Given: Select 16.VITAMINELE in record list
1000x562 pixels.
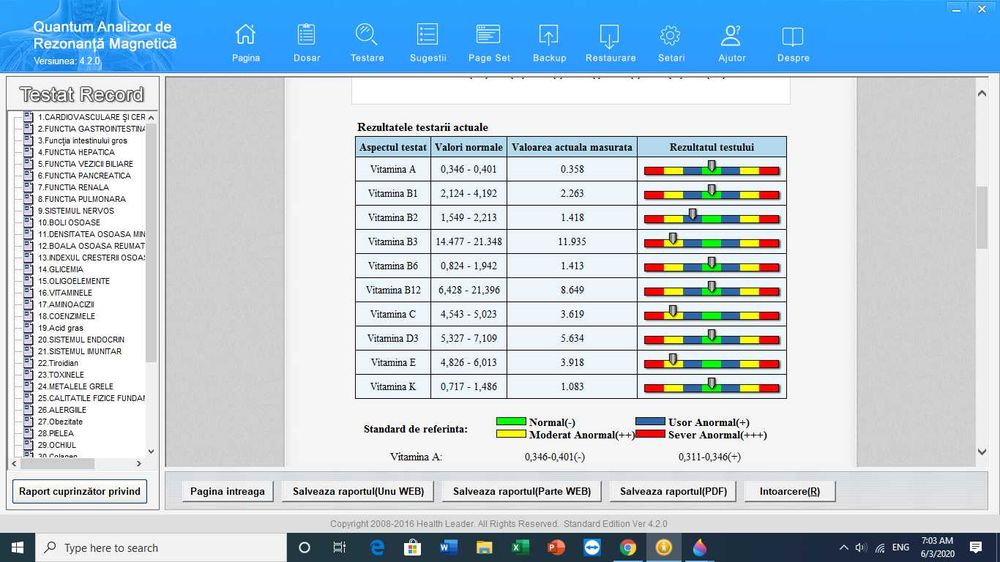Looking at the screenshot, I should 65,293.
